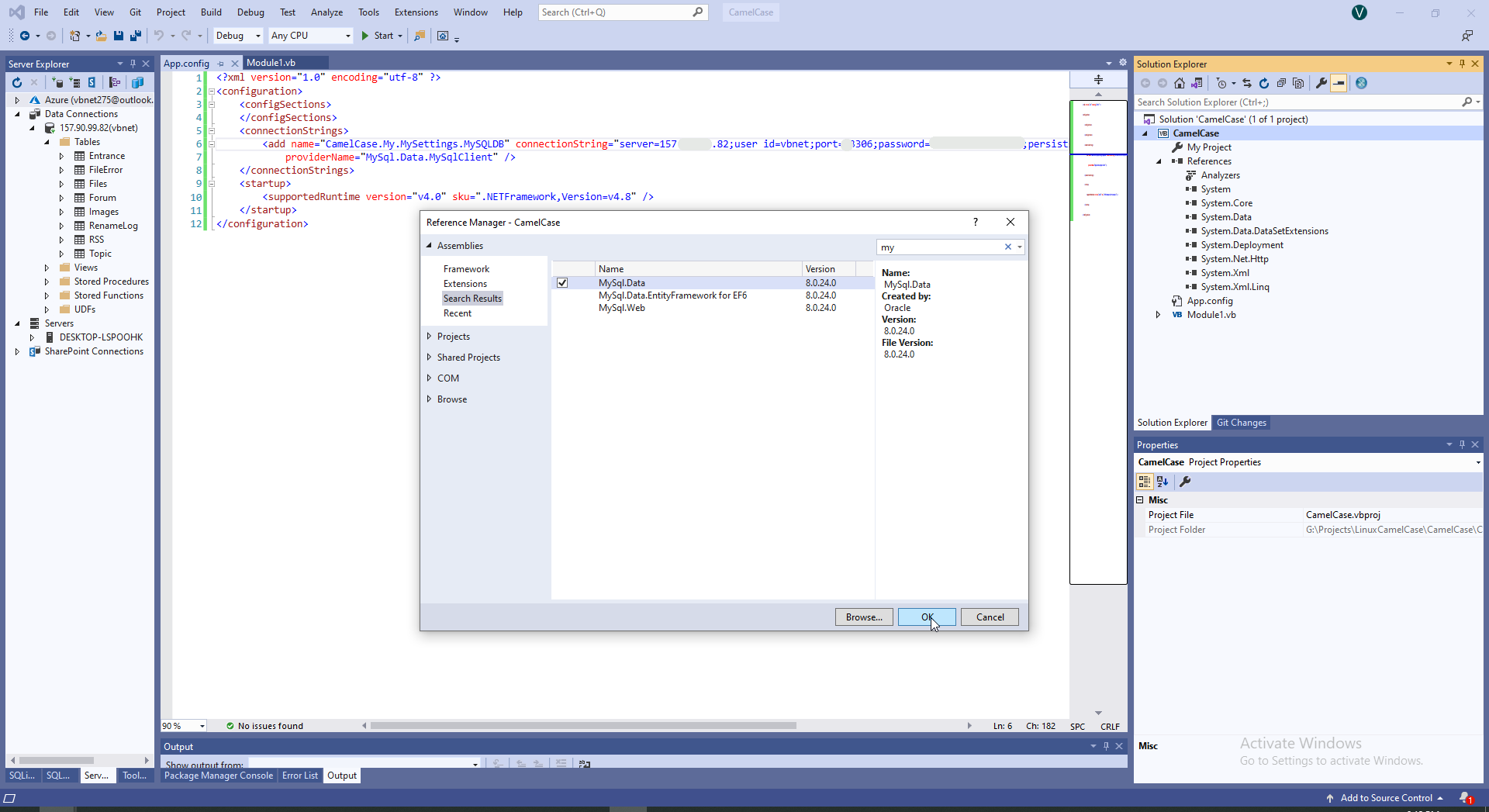Click the Server Explorer horizontal scrollbar thumb
Image resolution: width=1489 pixels, height=812 pixels.
coord(57,760)
